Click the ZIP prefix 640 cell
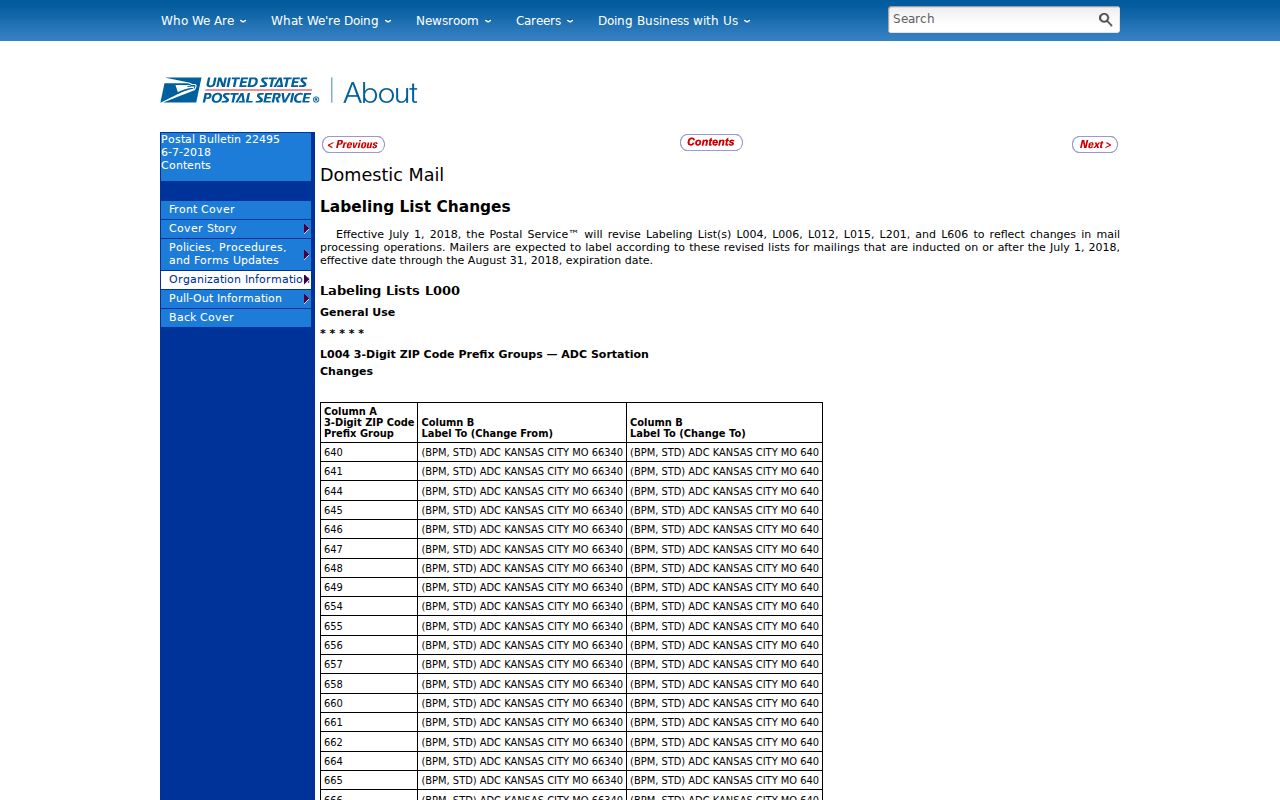This screenshot has height=800, width=1280. point(369,453)
